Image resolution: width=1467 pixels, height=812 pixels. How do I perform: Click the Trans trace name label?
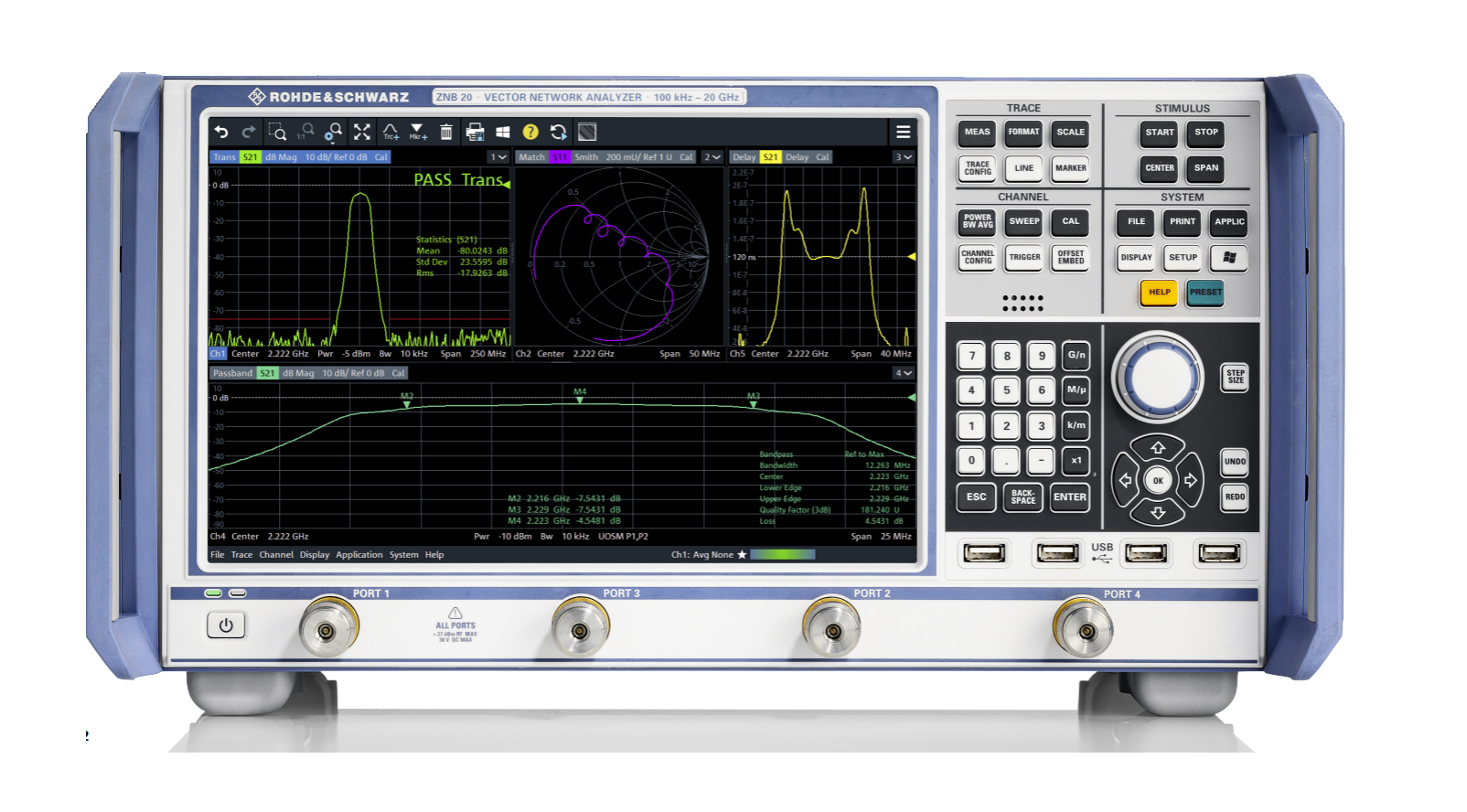224,157
